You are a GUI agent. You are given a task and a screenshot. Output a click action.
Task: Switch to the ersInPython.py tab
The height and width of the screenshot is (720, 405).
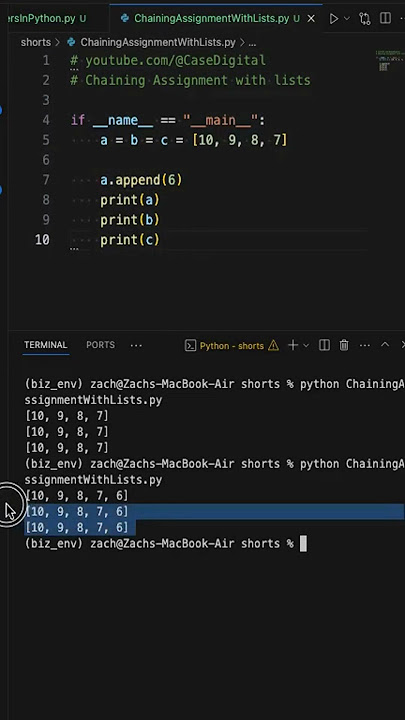coord(43,18)
